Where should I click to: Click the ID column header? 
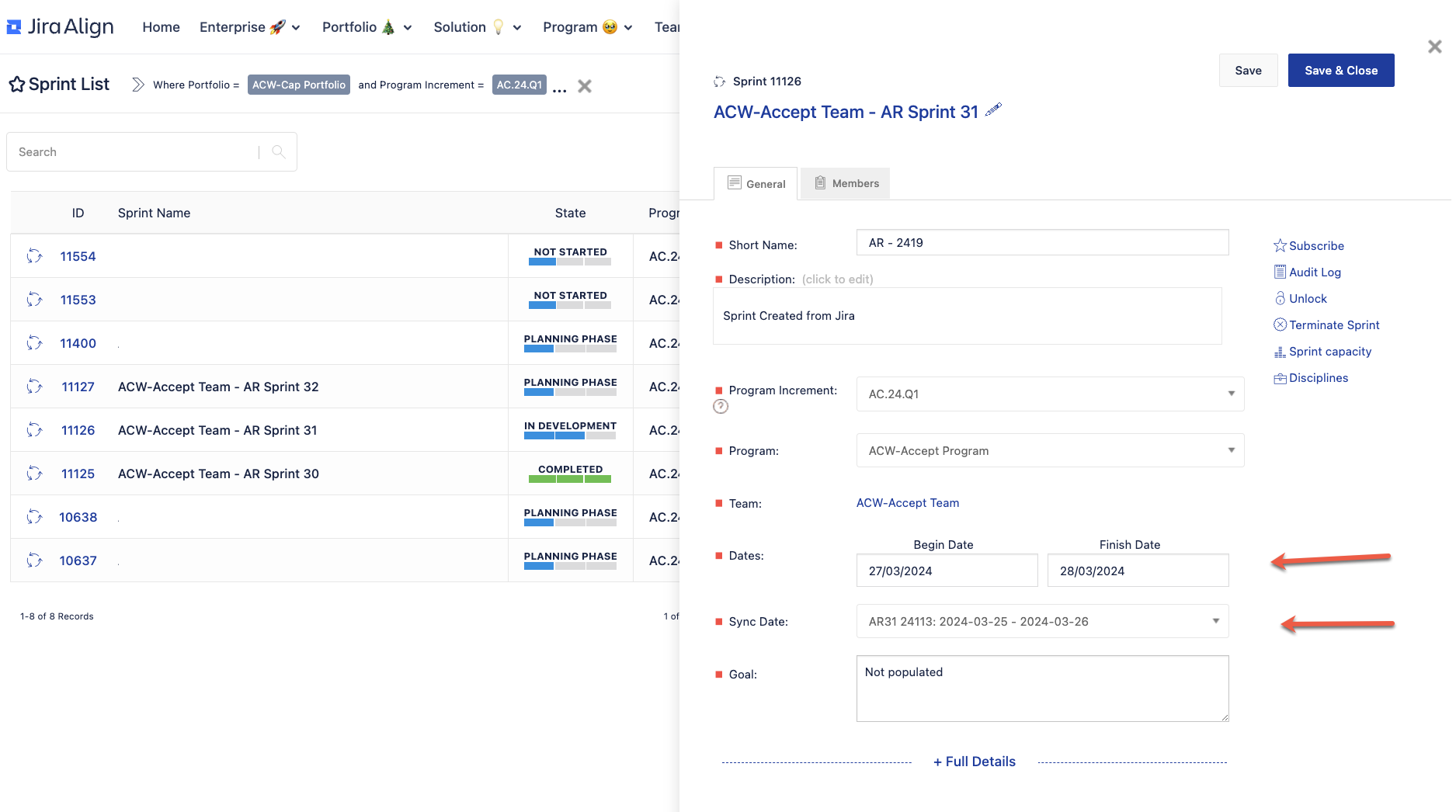tap(78, 213)
